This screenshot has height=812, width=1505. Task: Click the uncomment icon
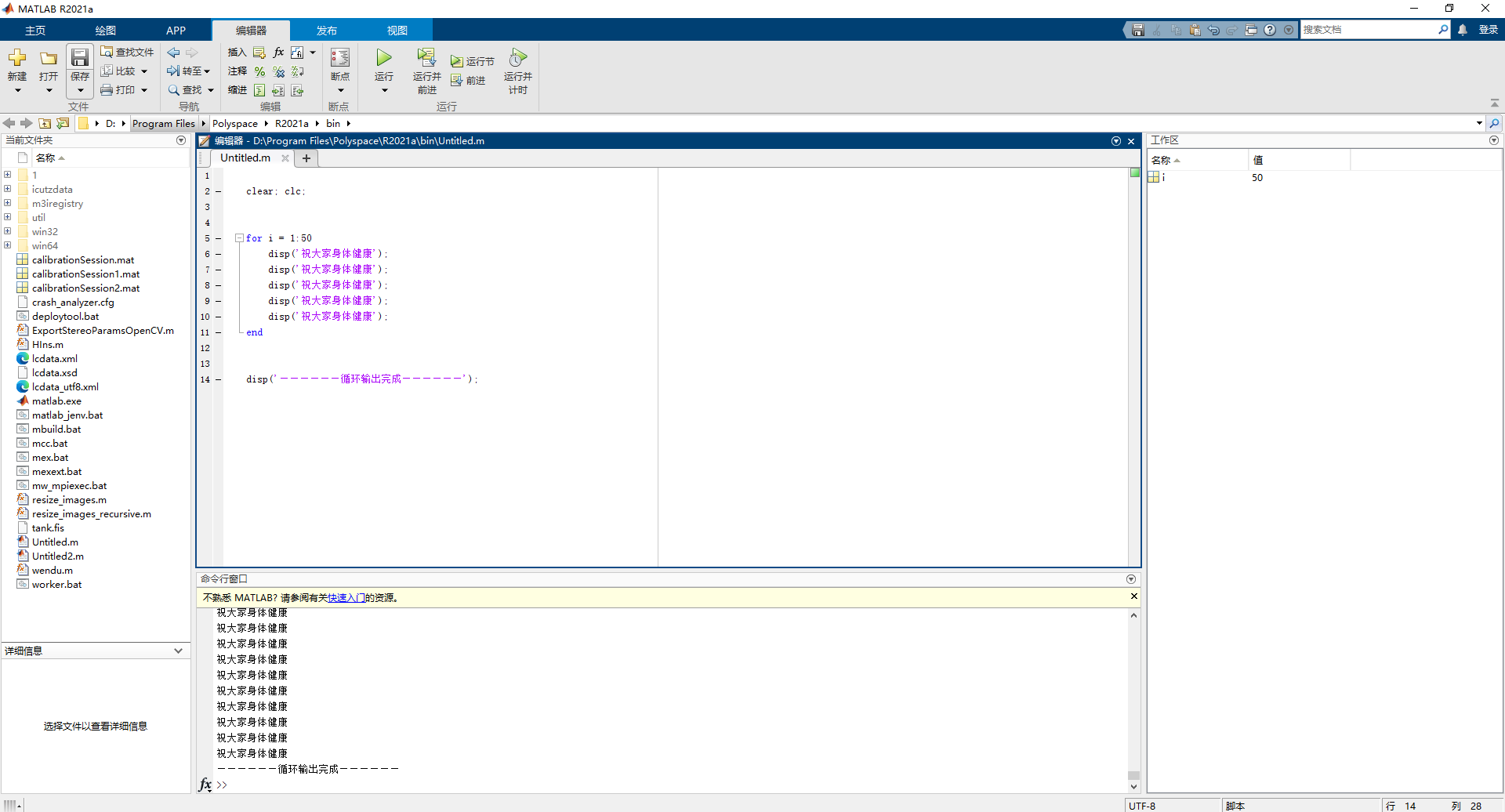[278, 71]
